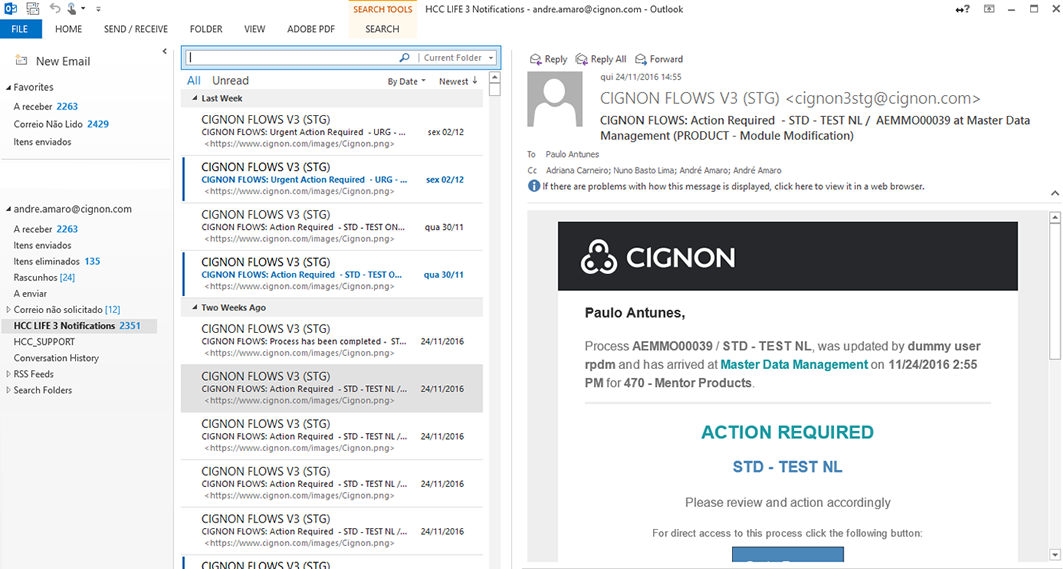The image size is (1063, 569).
Task: Filter the list to Unread messages
Action: (230, 81)
